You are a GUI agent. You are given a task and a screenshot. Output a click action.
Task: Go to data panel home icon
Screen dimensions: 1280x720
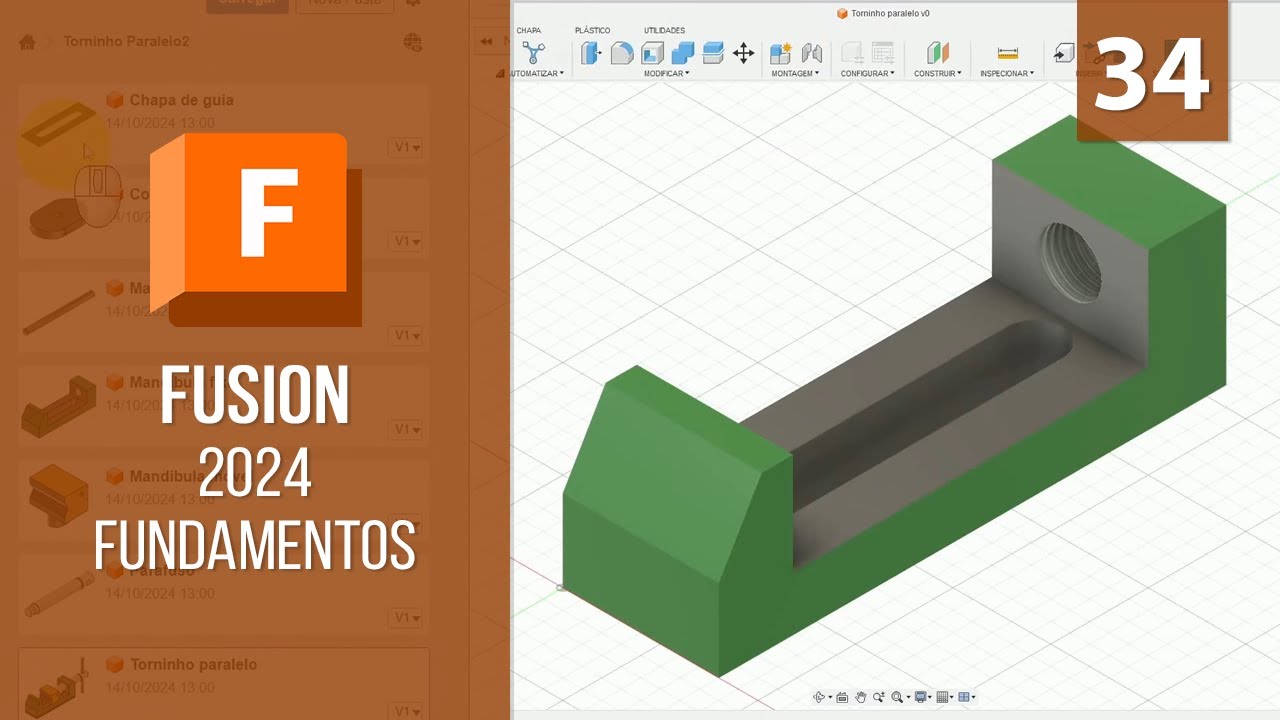(x=27, y=42)
